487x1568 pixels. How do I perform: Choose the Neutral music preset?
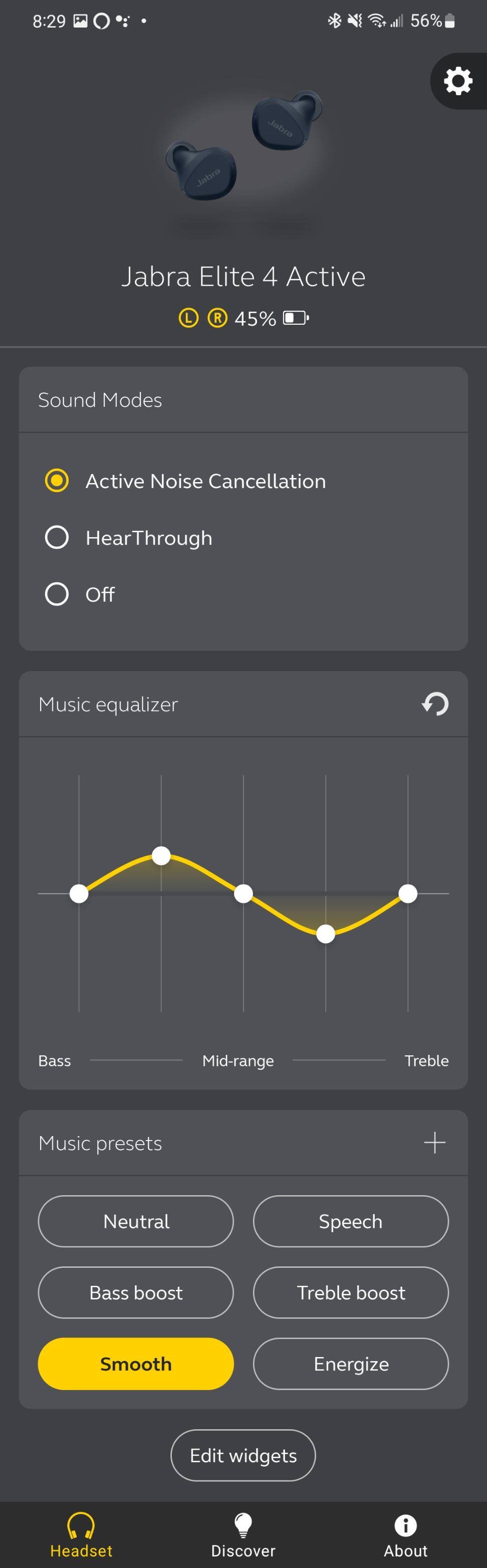[x=136, y=1221]
